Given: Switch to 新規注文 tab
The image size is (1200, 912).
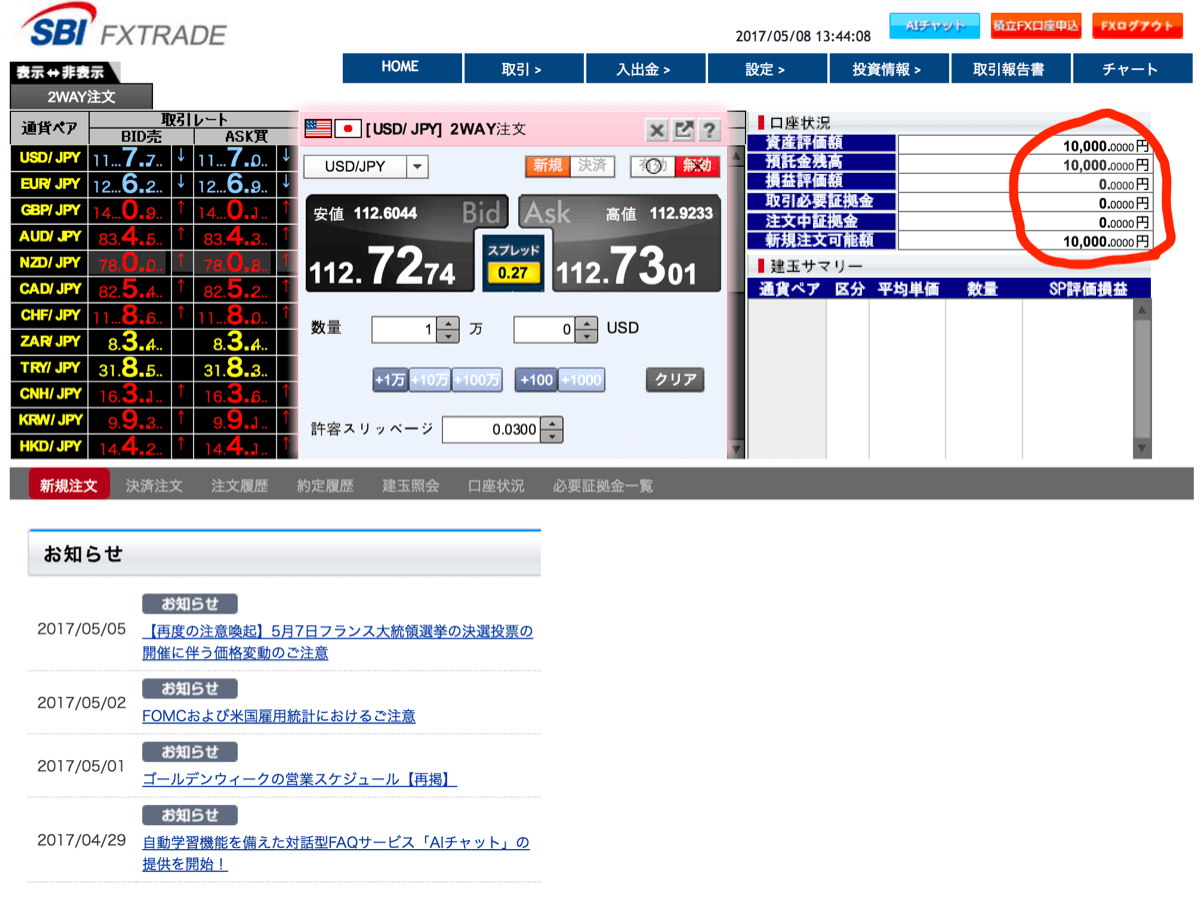Looking at the screenshot, I should click(69, 486).
